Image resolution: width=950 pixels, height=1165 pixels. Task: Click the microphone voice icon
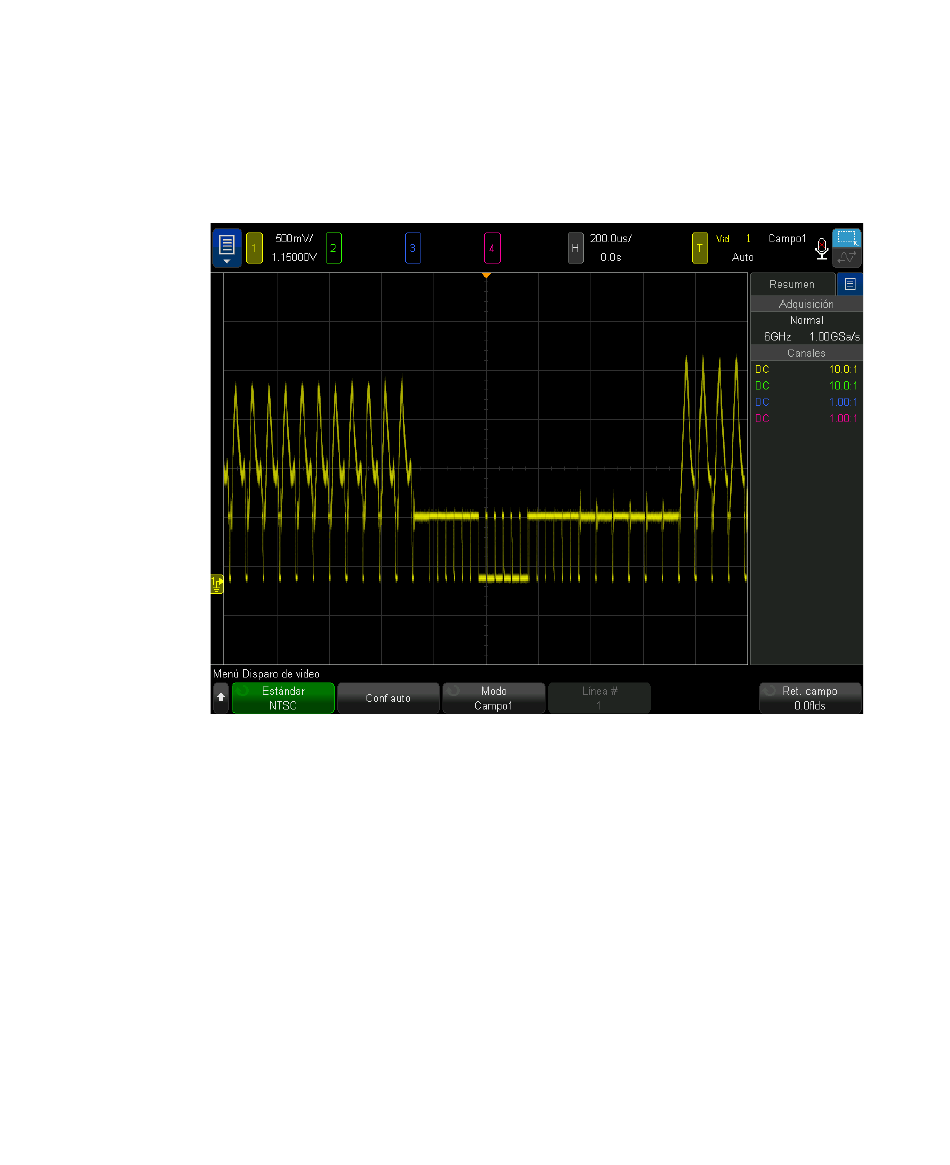tap(822, 248)
